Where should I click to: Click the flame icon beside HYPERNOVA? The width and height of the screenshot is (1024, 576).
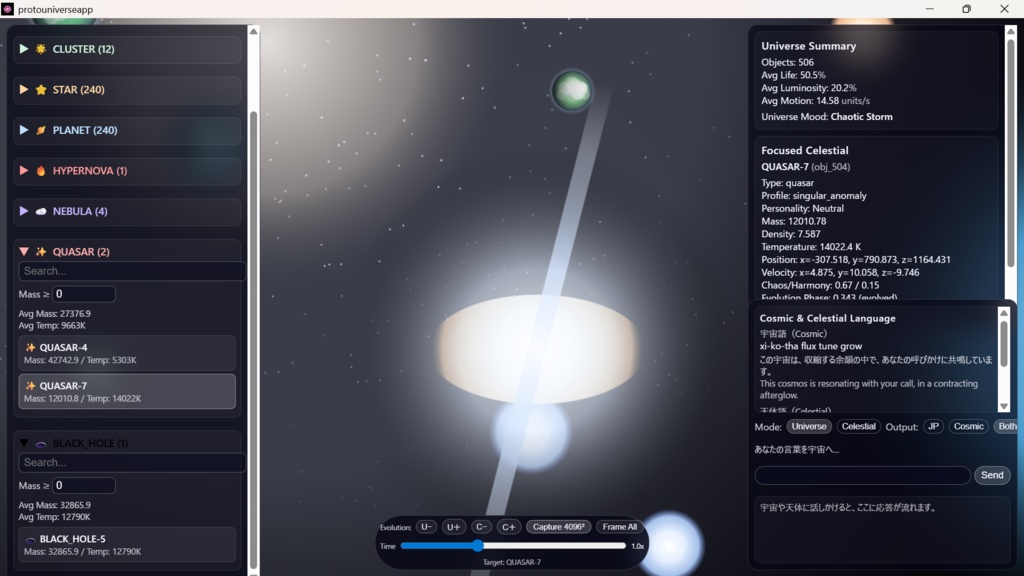[39, 171]
